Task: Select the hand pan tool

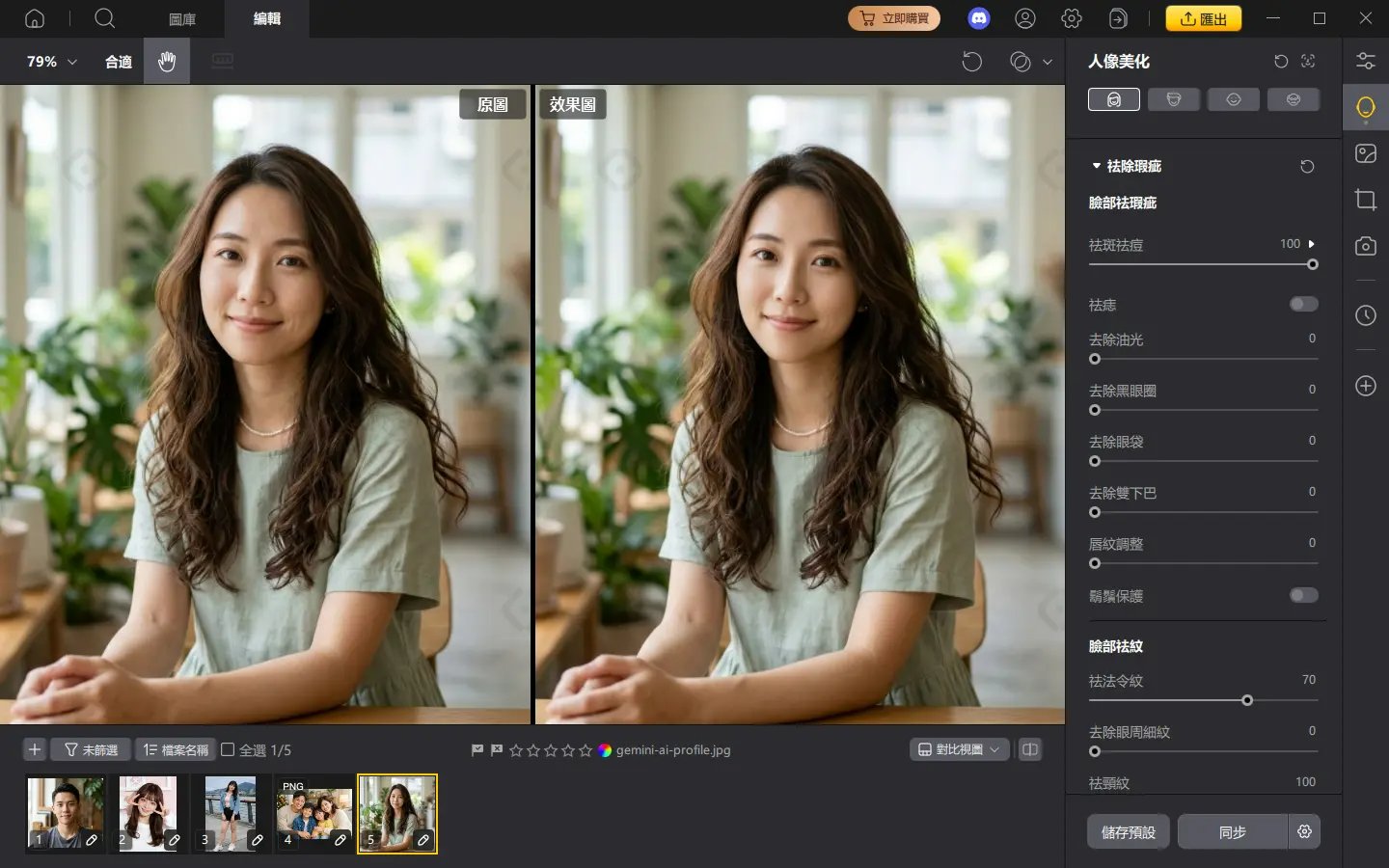Action: click(x=167, y=61)
